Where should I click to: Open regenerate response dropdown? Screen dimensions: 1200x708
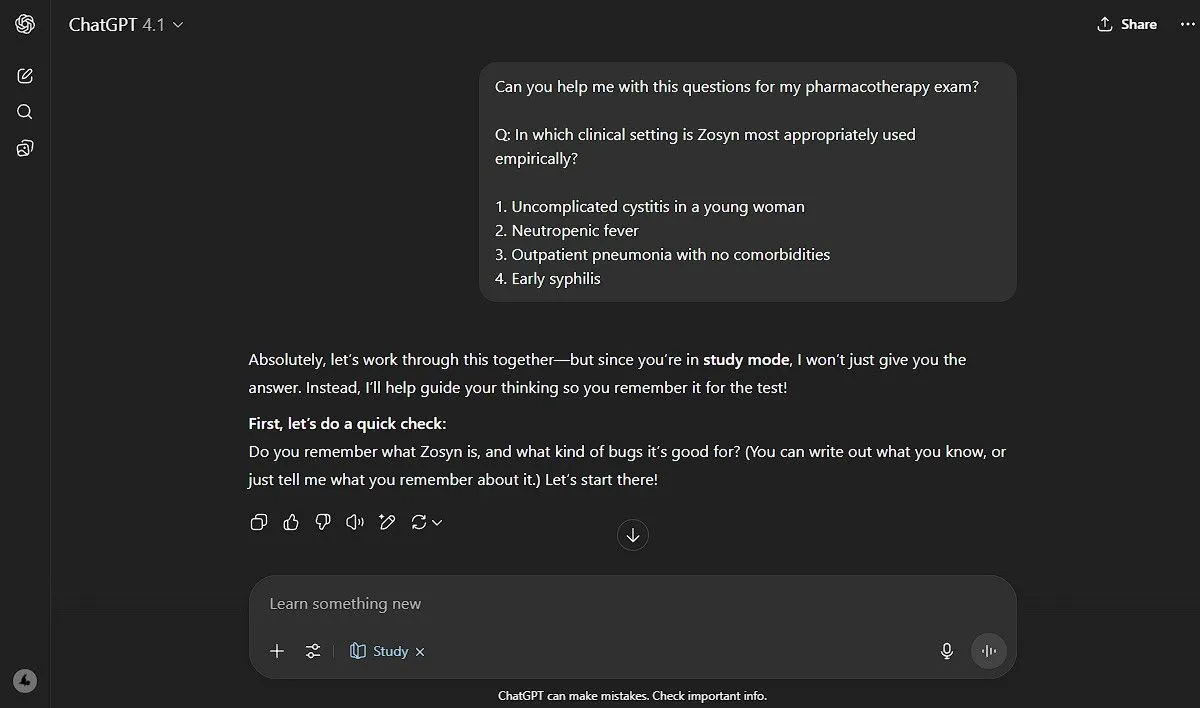coord(427,522)
